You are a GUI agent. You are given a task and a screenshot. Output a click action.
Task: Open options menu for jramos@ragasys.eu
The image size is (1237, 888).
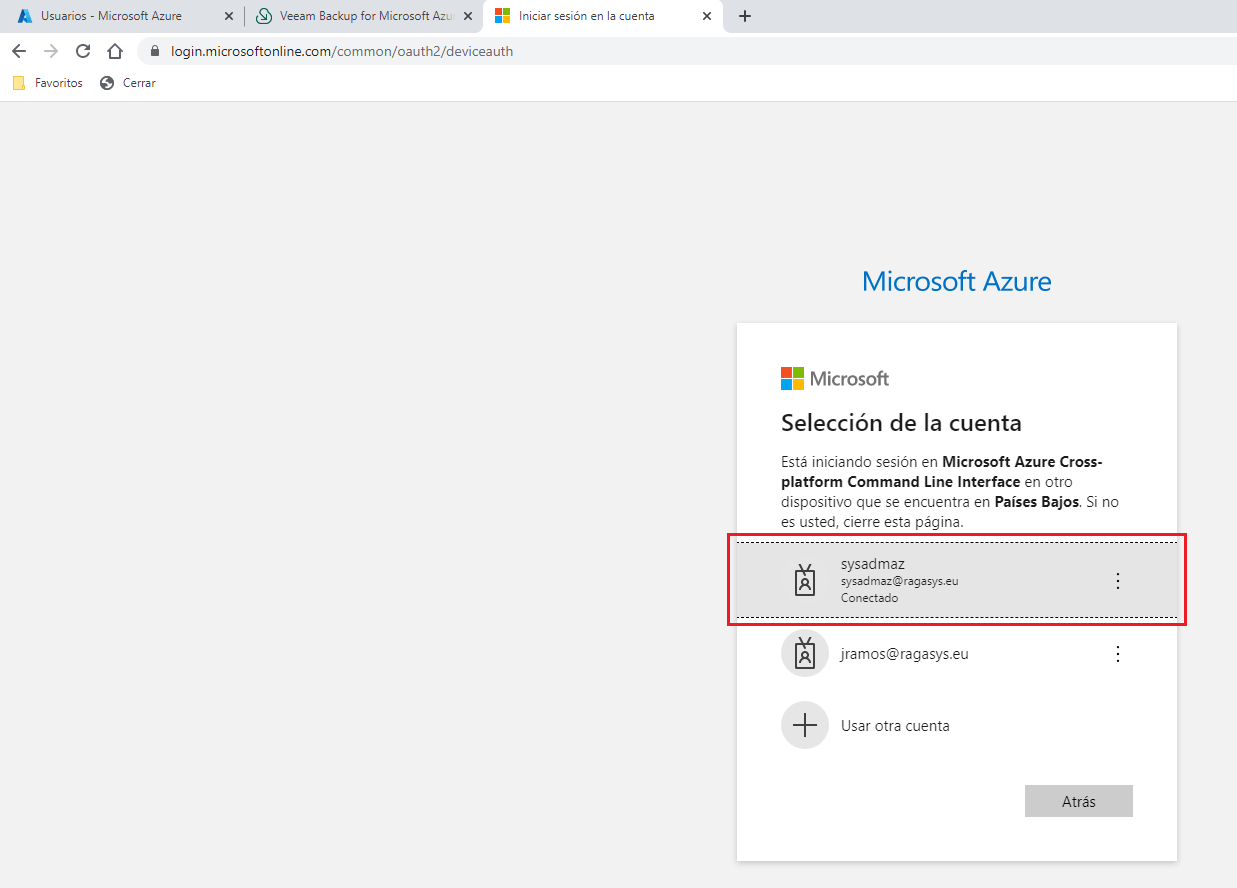point(1118,654)
